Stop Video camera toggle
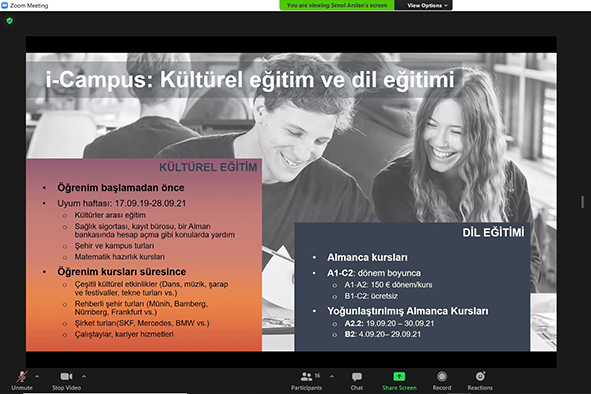The width and height of the screenshot is (591, 394). click(x=66, y=380)
